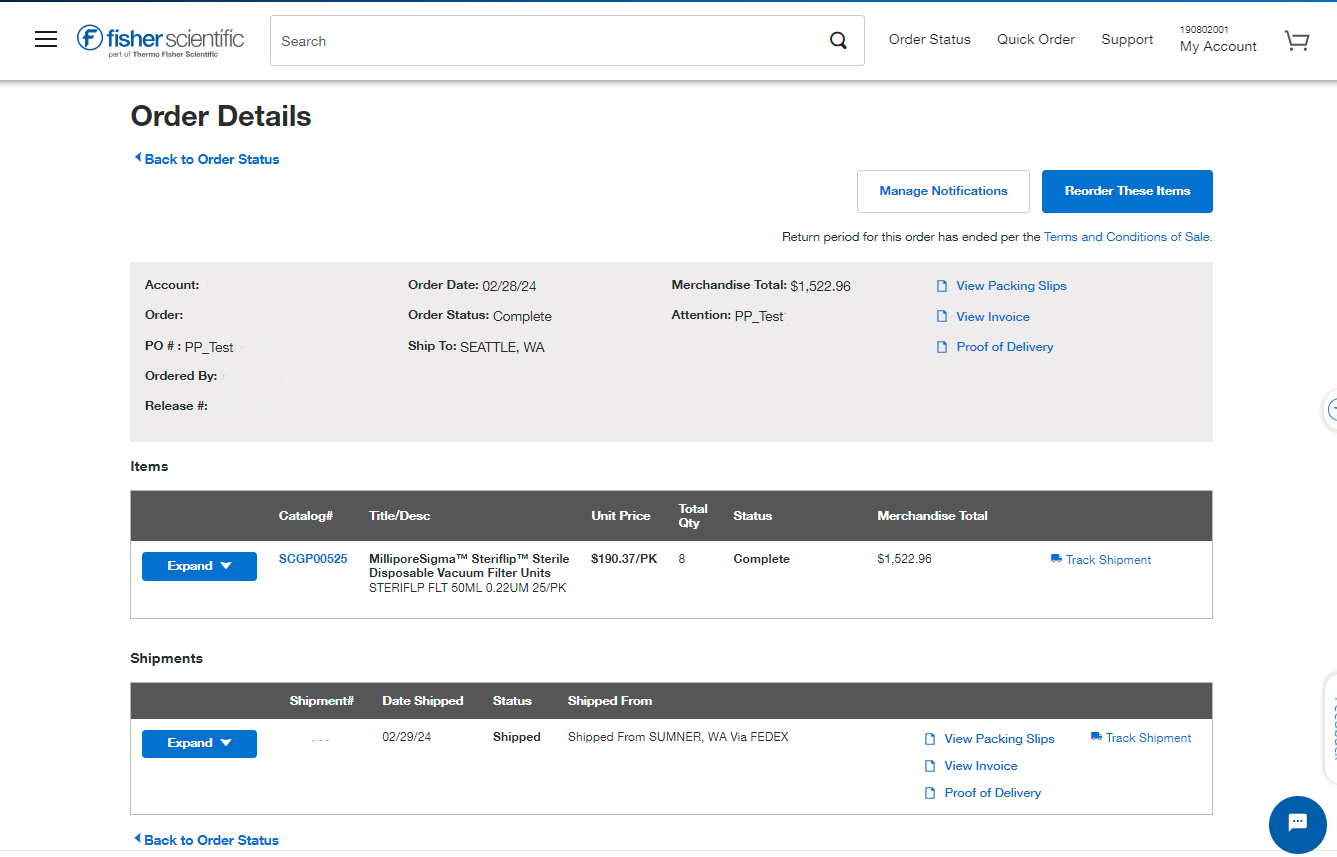Open the Terms and Conditions of Sale link
The width and height of the screenshot is (1337, 857).
(x=1126, y=237)
